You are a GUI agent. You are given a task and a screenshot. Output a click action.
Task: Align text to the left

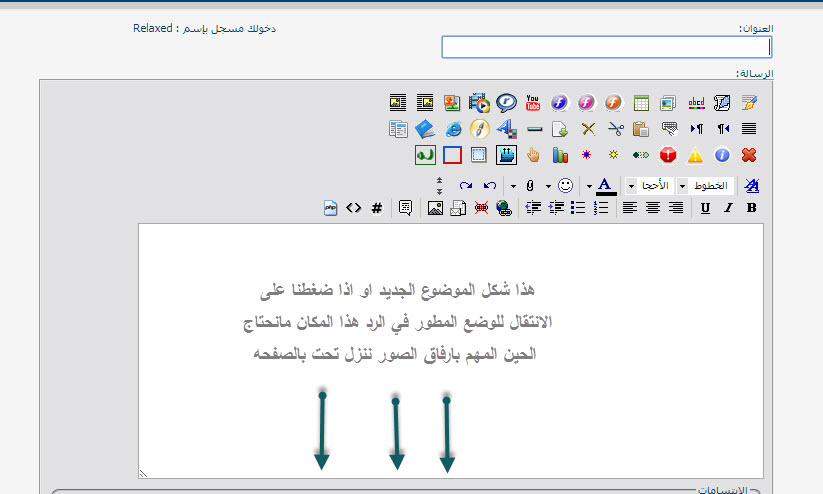click(x=630, y=208)
